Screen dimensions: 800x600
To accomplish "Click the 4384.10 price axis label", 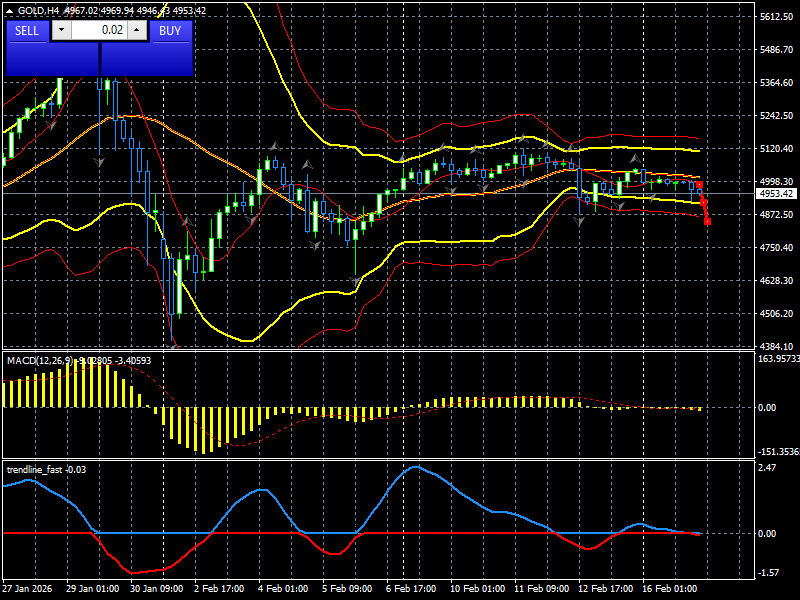I will [x=776, y=346].
